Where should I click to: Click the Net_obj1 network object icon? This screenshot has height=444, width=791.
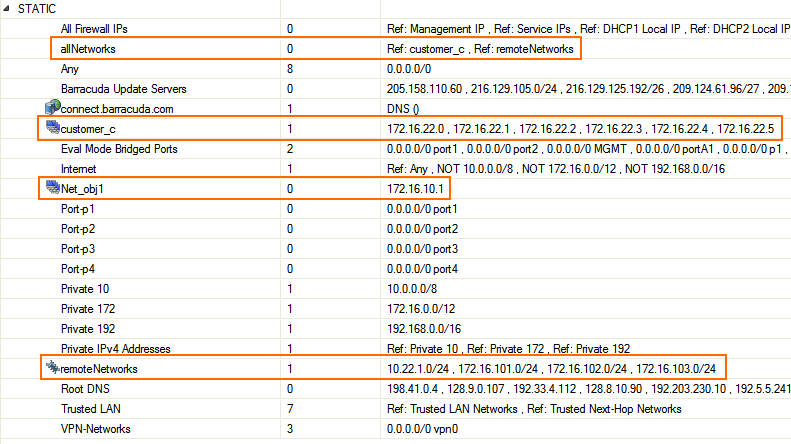pos(52,187)
